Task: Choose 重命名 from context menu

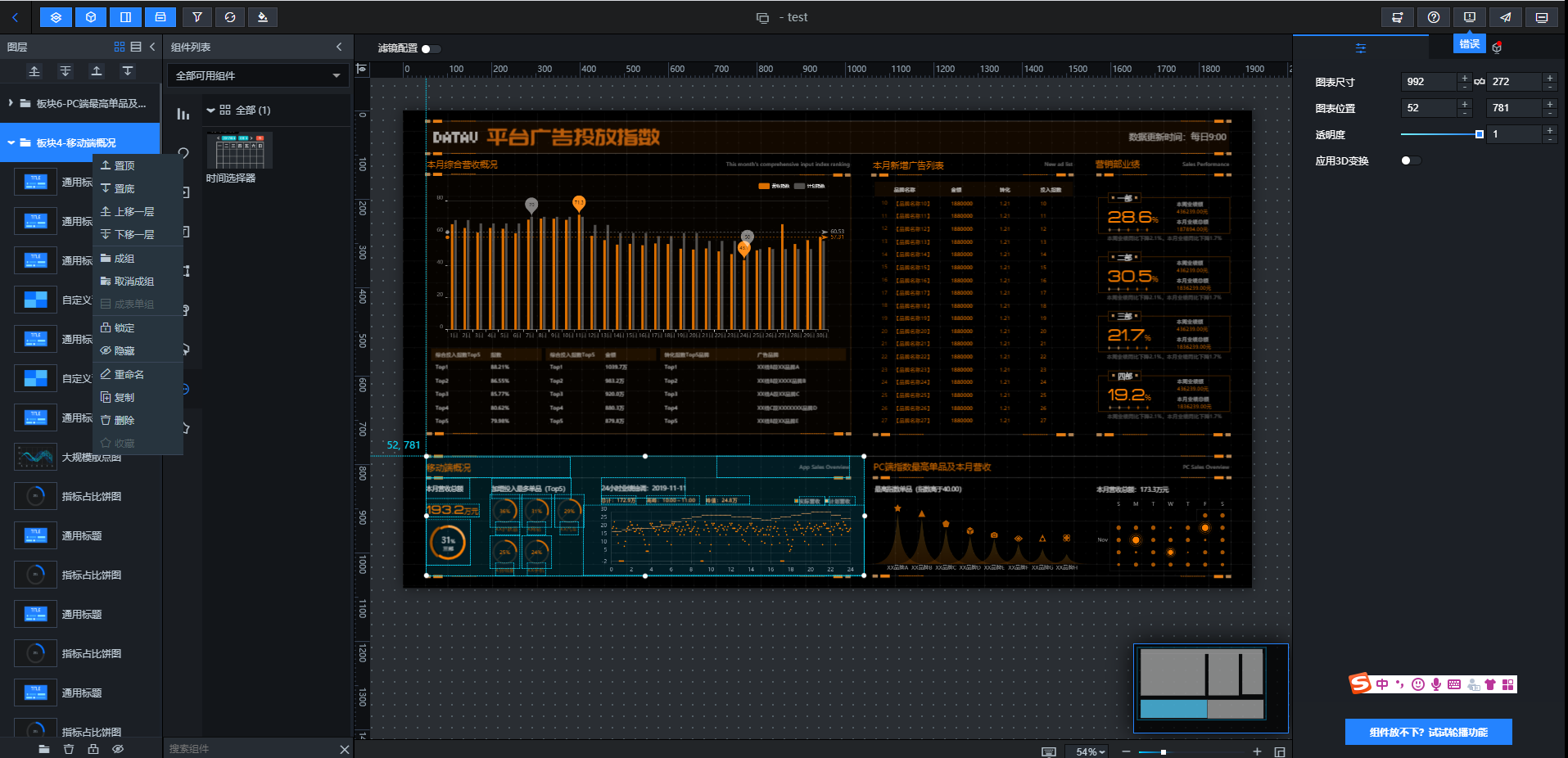Action: [138, 374]
